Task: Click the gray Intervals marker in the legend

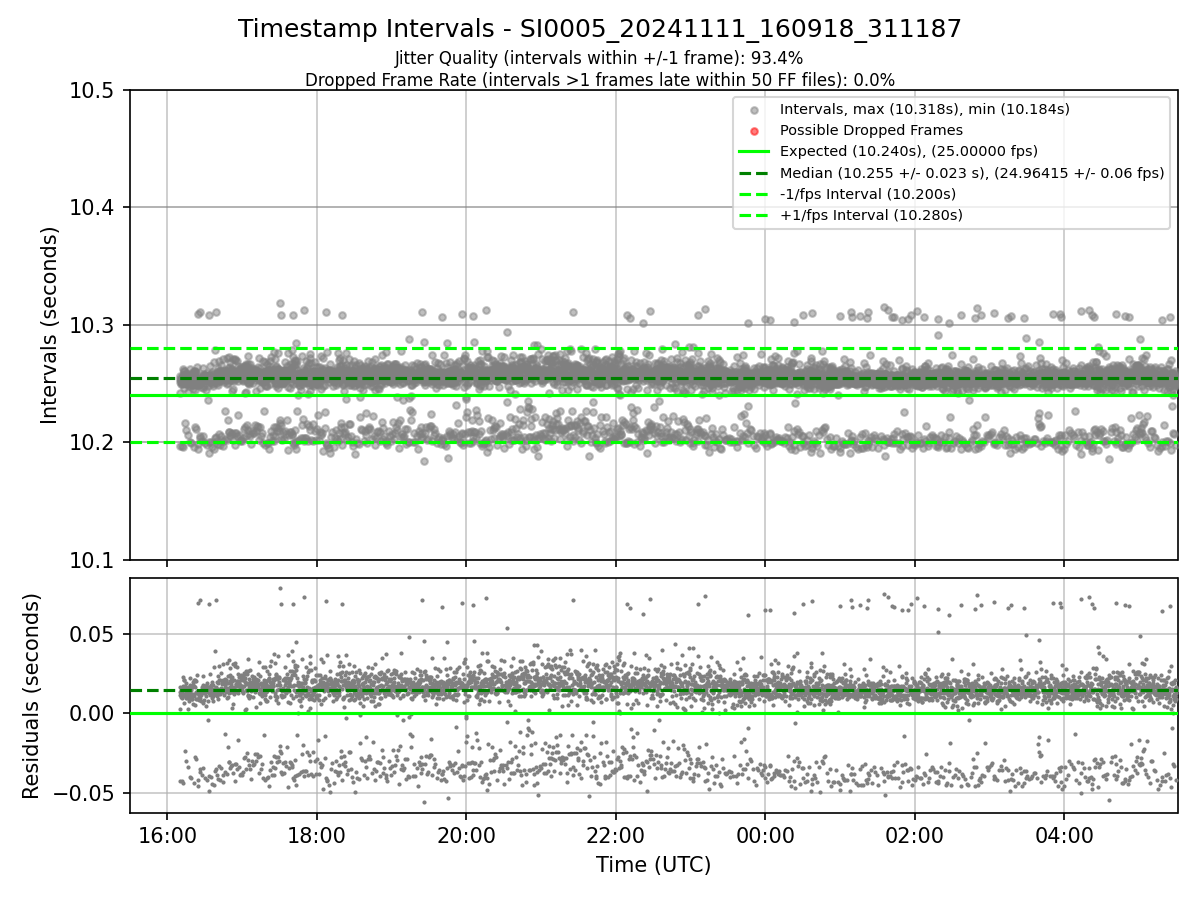Action: (754, 110)
